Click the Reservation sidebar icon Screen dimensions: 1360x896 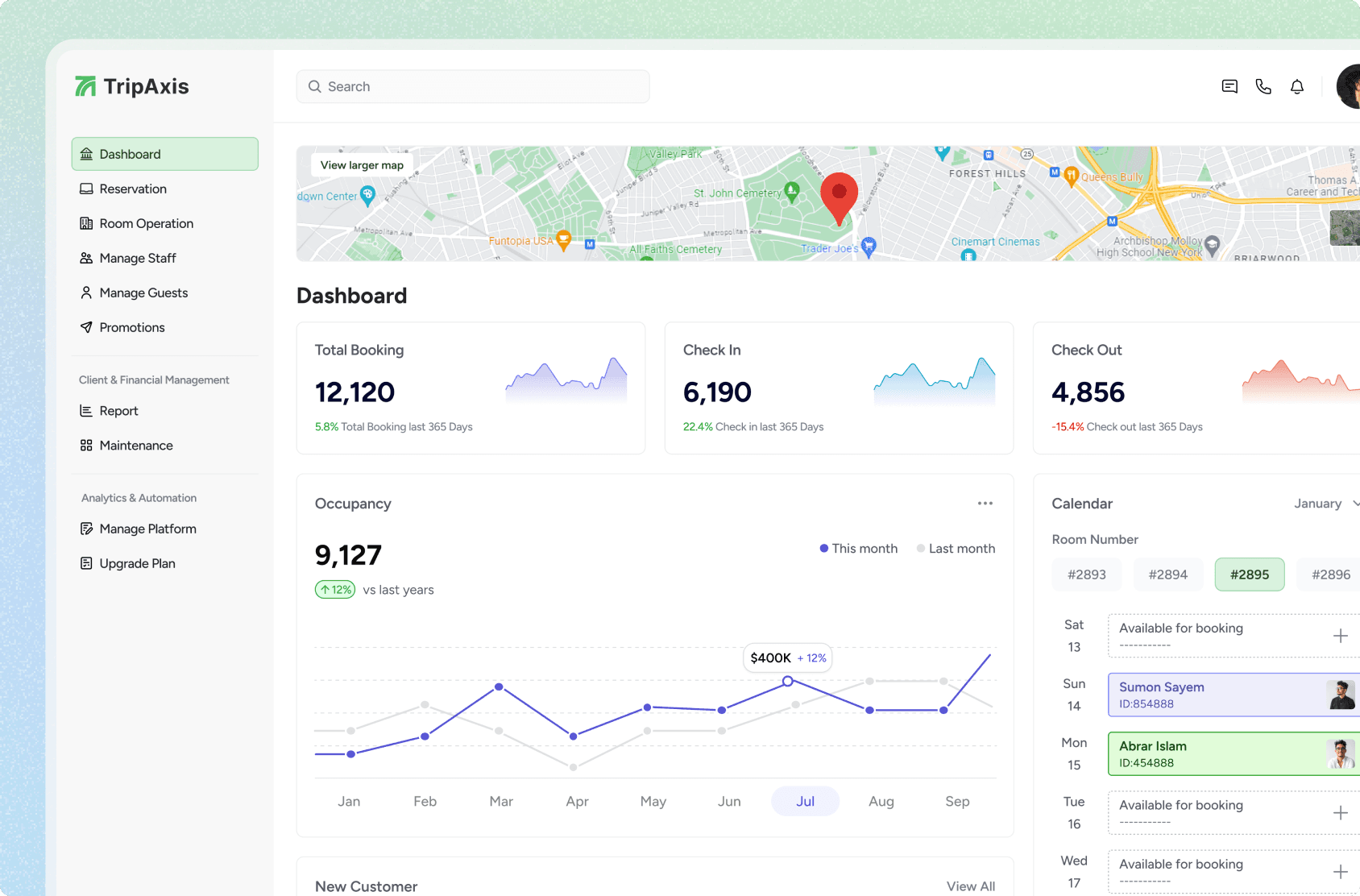(x=86, y=189)
